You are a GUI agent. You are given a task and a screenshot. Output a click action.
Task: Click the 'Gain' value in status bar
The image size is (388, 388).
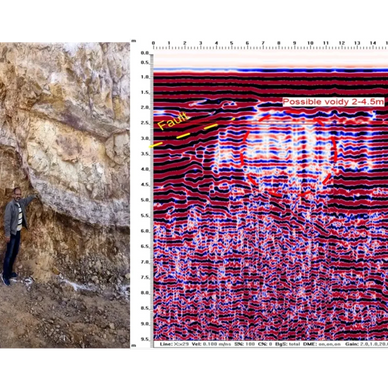[366, 344]
